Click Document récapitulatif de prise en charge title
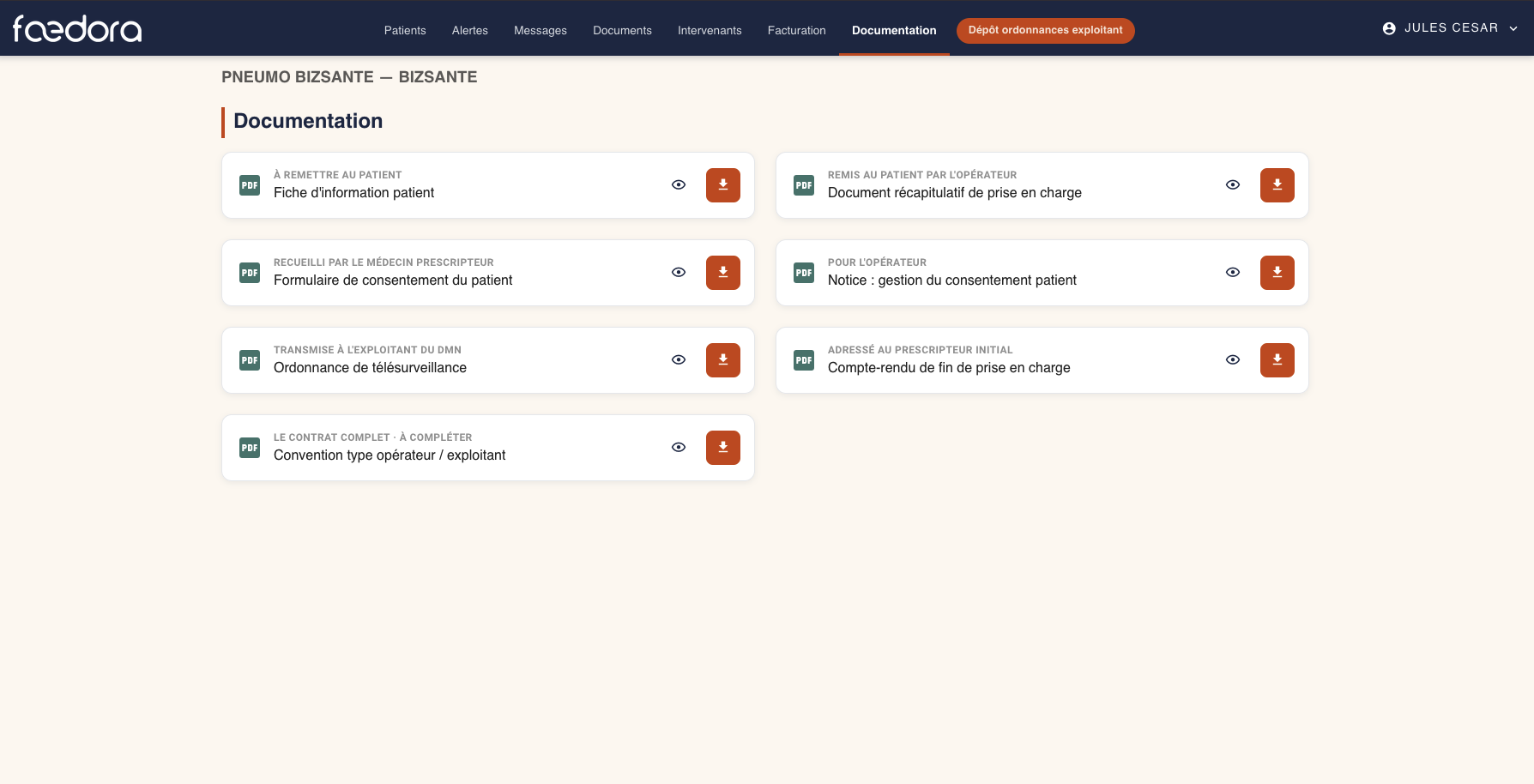This screenshot has width=1534, height=784. click(x=955, y=193)
